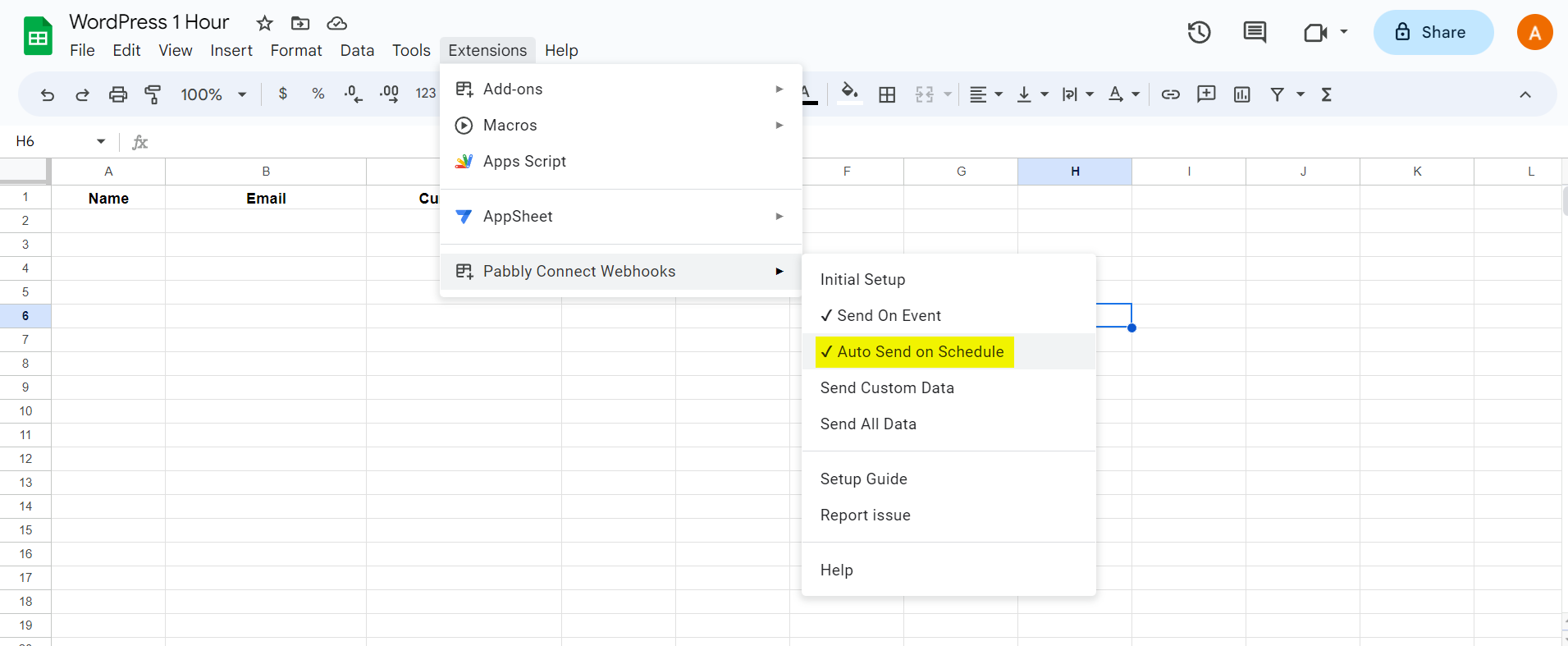This screenshot has height=646, width=1568.
Task: Toggle Auto Send on Schedule option
Action: click(x=949, y=351)
